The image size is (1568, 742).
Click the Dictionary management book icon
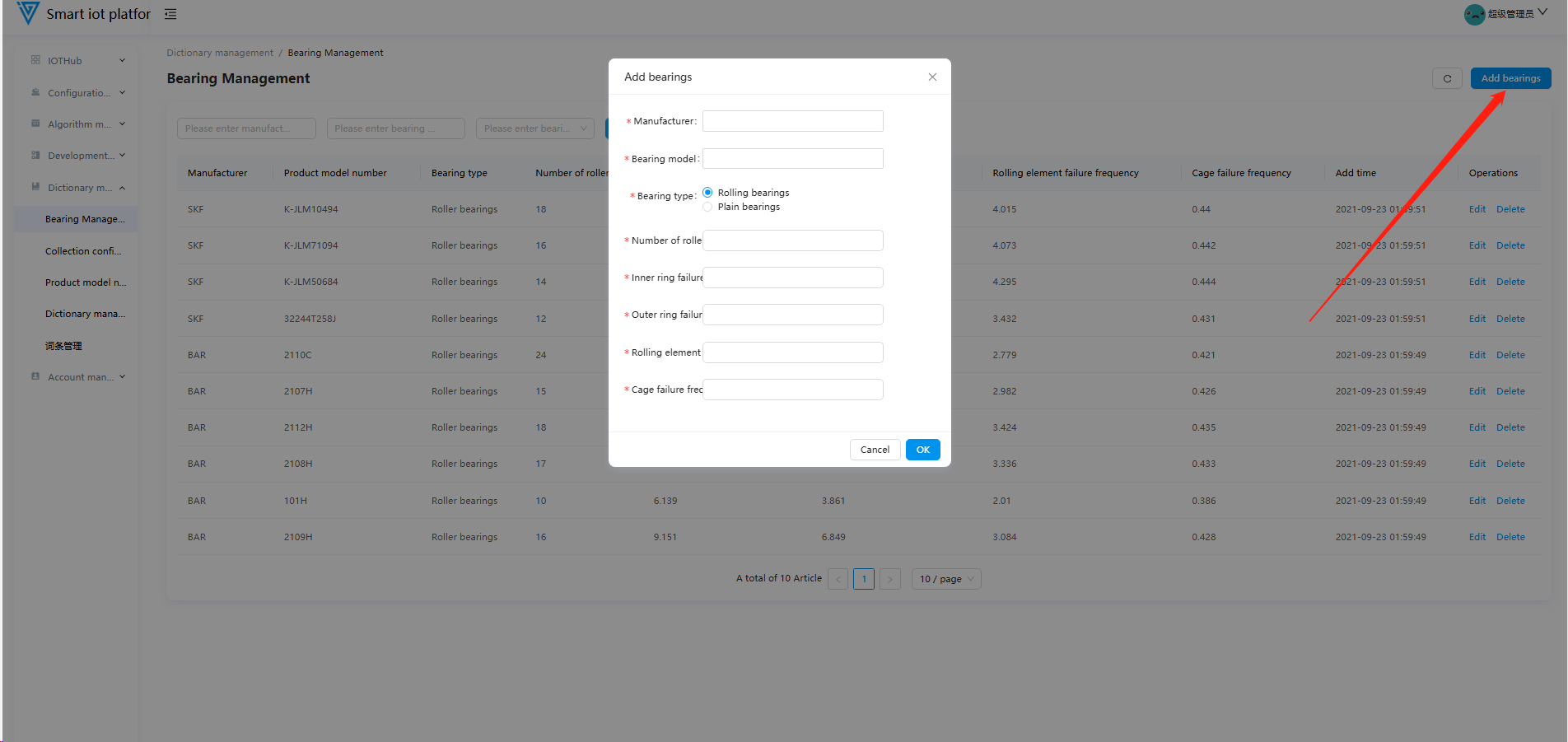(35, 187)
